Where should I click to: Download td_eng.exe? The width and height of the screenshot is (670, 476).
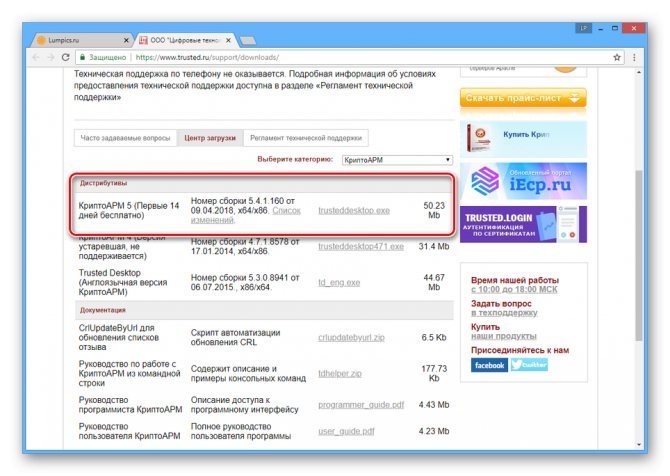point(339,282)
